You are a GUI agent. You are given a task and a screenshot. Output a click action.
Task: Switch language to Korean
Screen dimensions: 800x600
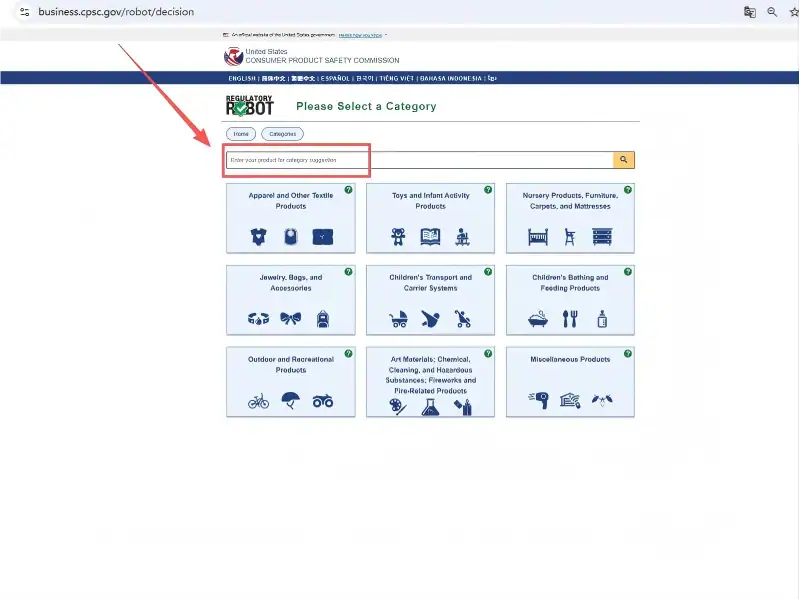365,79
